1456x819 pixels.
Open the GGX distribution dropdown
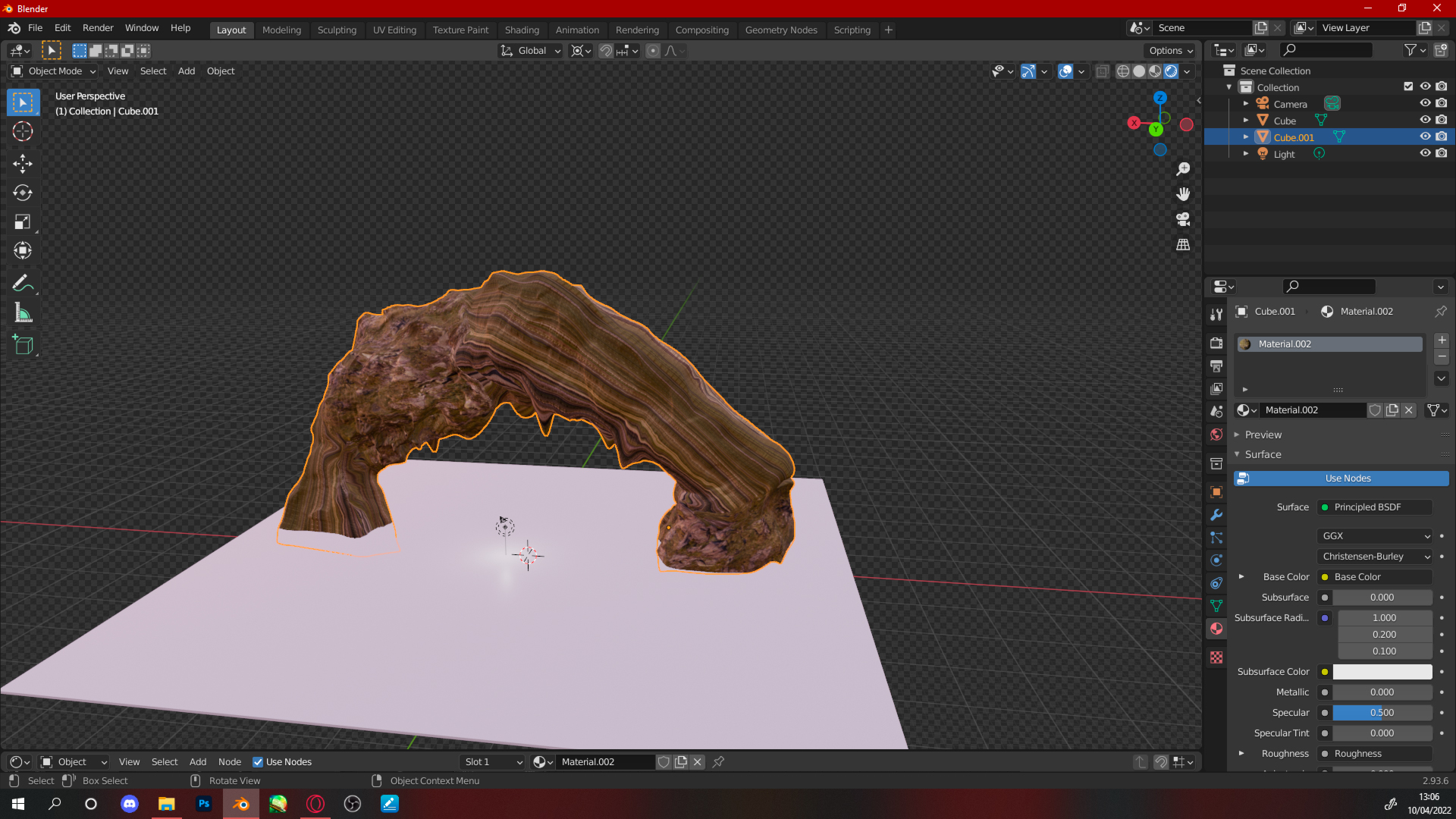1374,536
